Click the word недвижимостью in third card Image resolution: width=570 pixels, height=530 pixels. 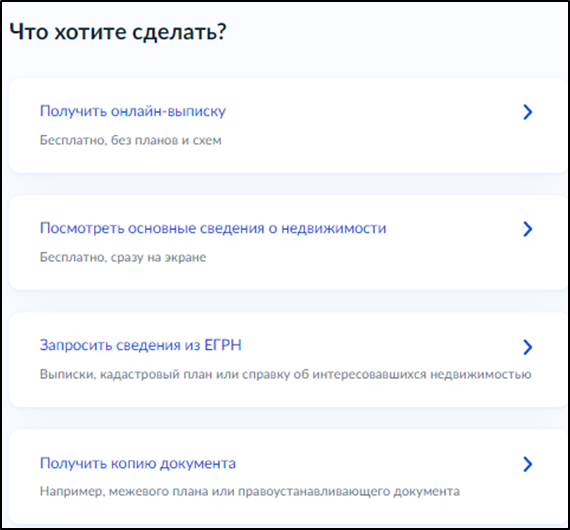coord(481,374)
